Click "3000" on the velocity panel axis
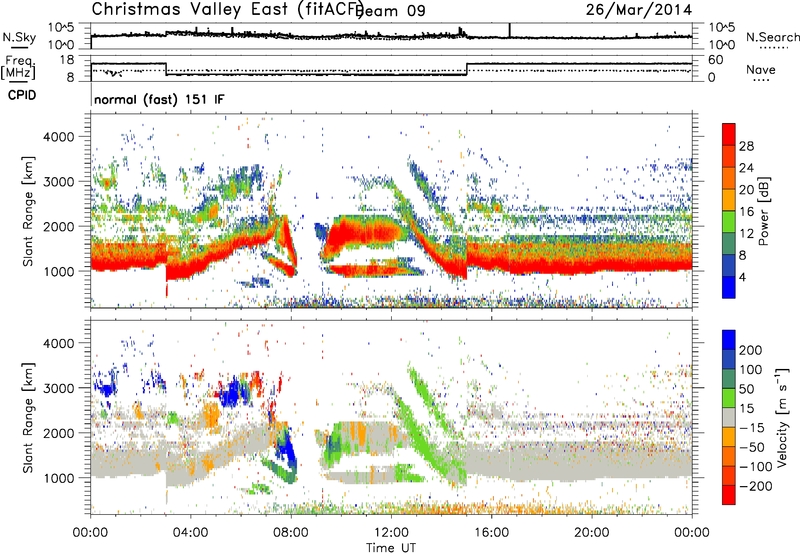This screenshot has width=800, height=554. point(59,388)
